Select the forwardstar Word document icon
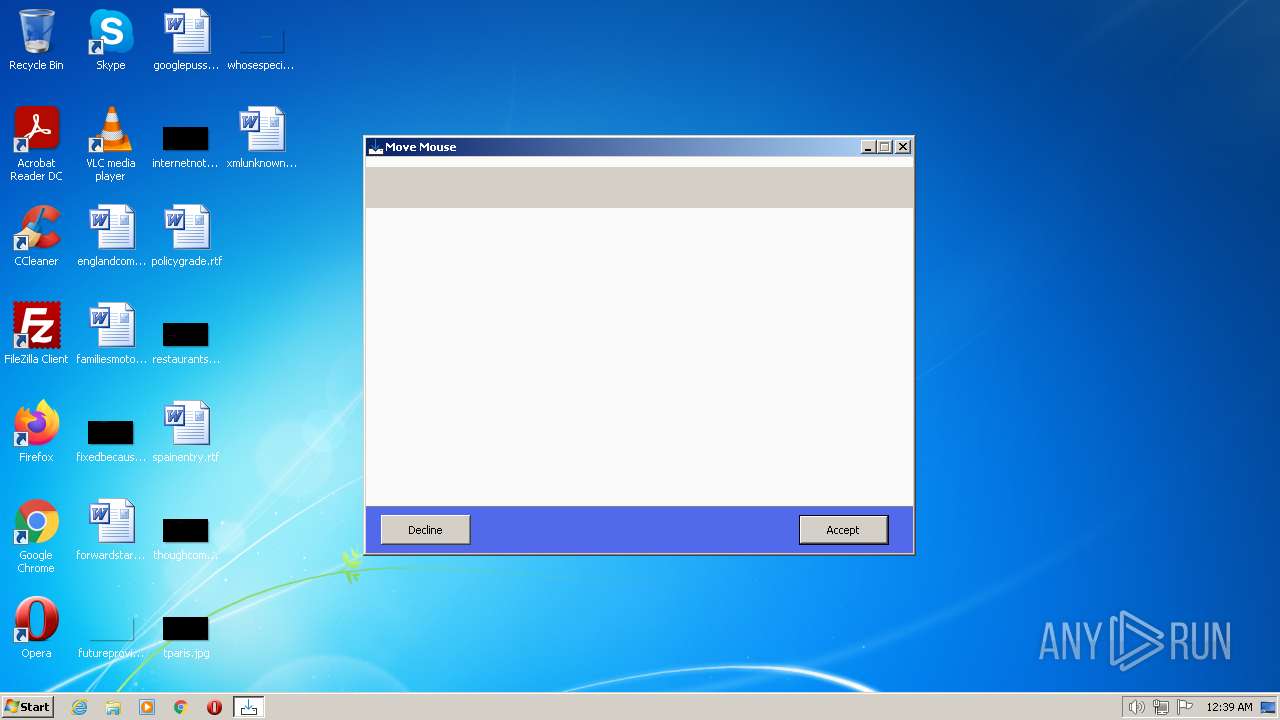1280x720 pixels. tap(111, 530)
